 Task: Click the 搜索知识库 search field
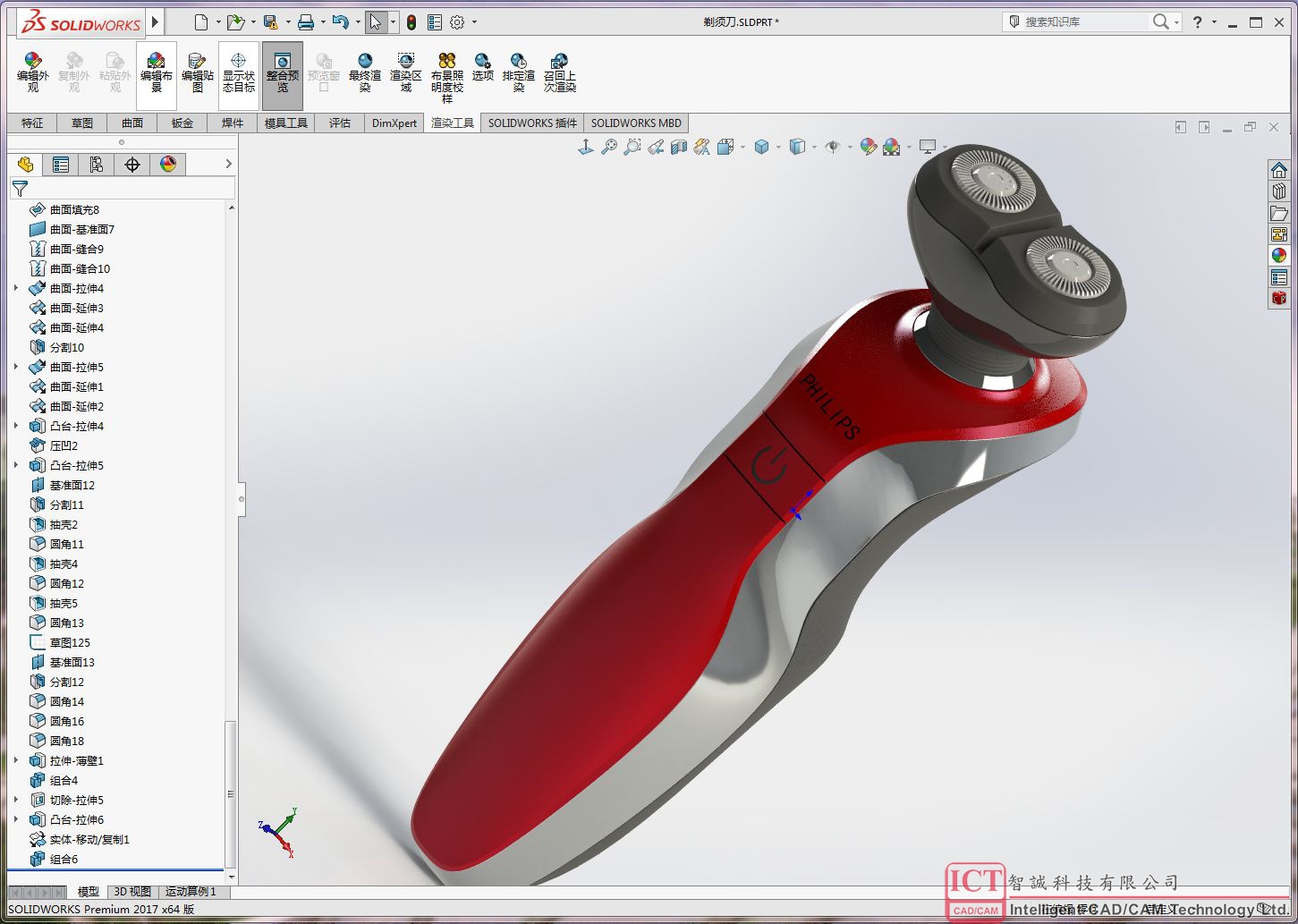[x=1085, y=21]
